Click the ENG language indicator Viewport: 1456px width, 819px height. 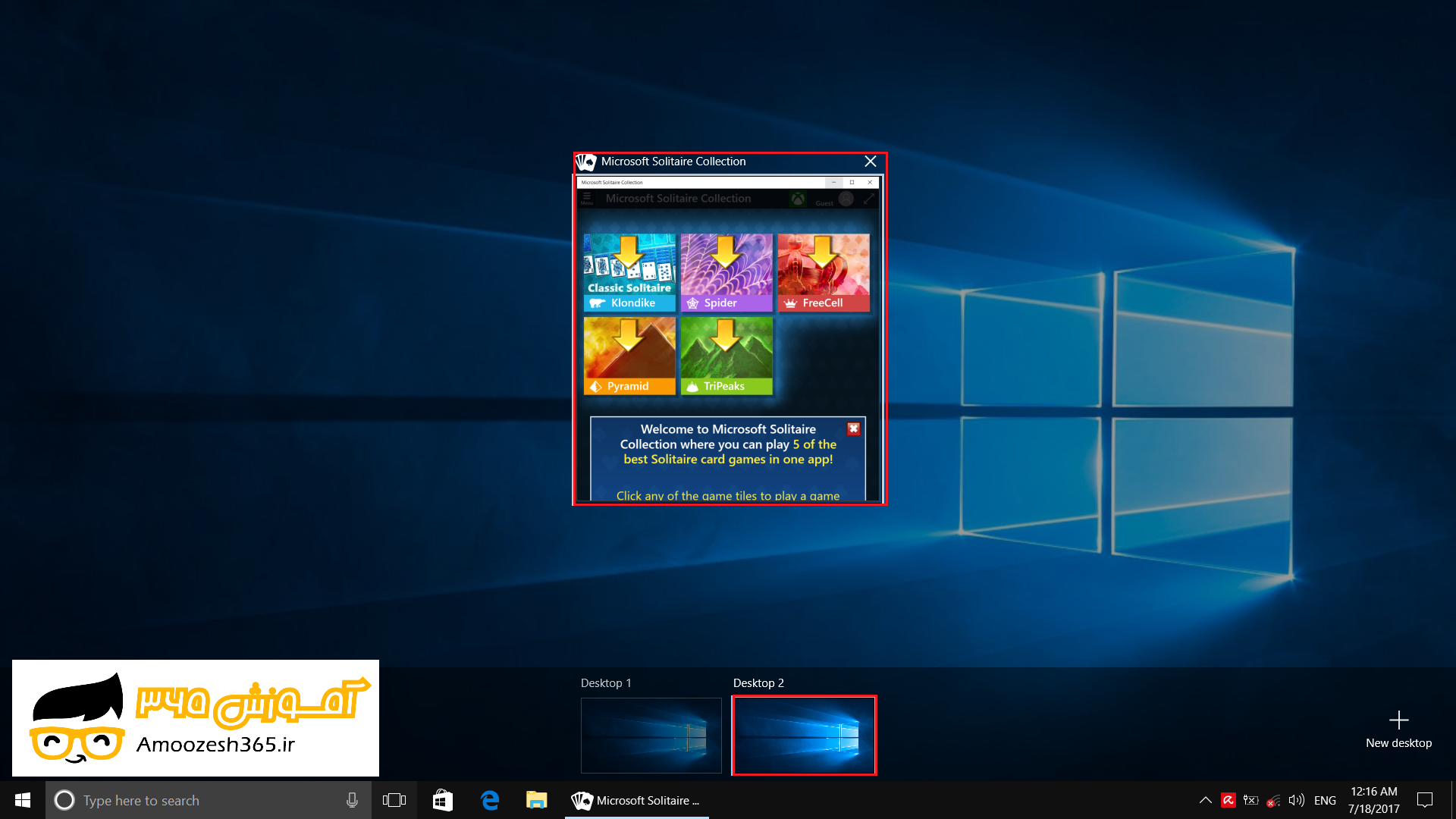point(1325,800)
